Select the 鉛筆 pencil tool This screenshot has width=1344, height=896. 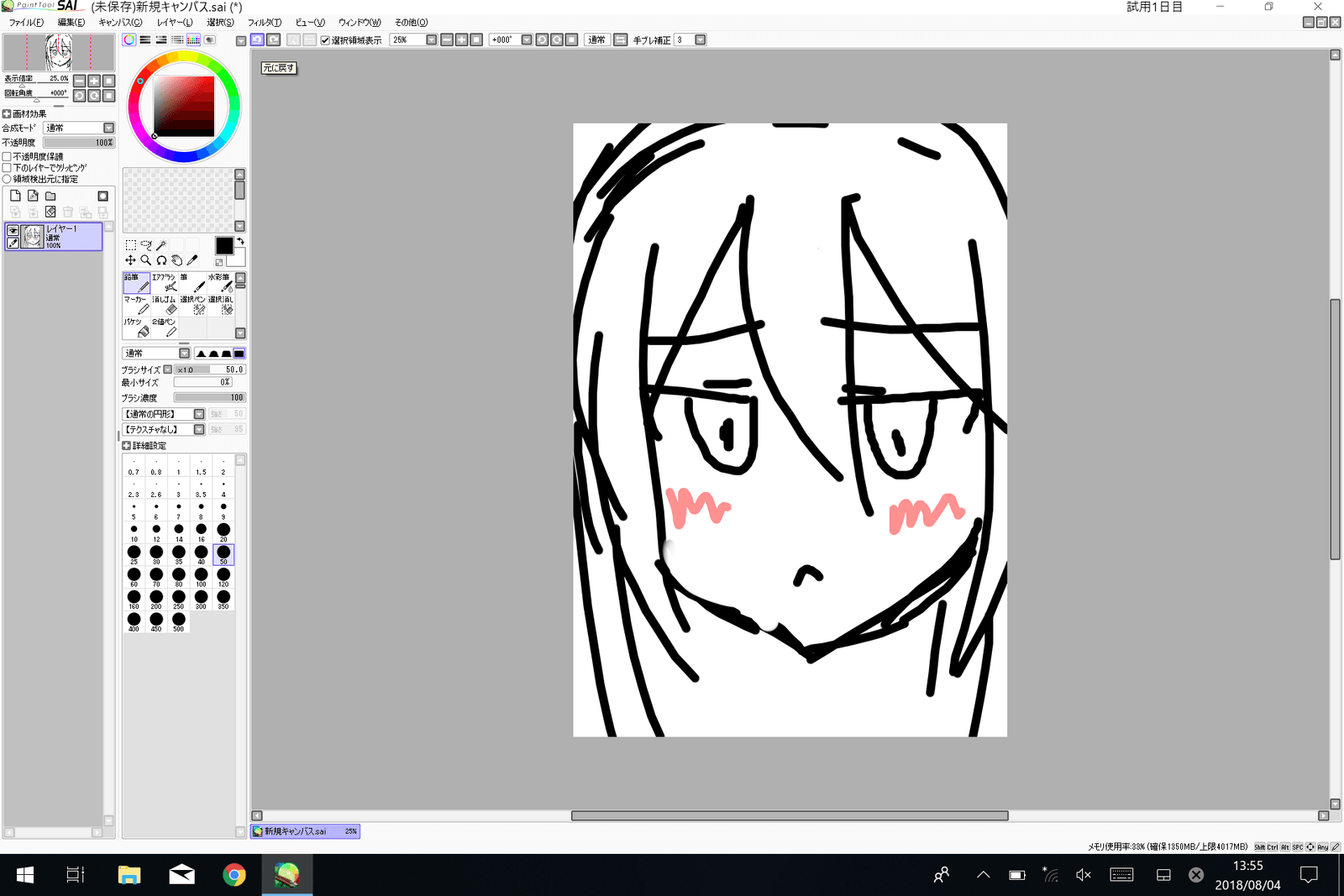(136, 283)
